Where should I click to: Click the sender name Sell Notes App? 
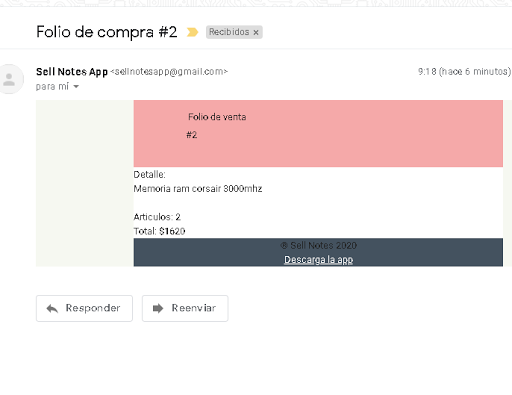(x=72, y=72)
